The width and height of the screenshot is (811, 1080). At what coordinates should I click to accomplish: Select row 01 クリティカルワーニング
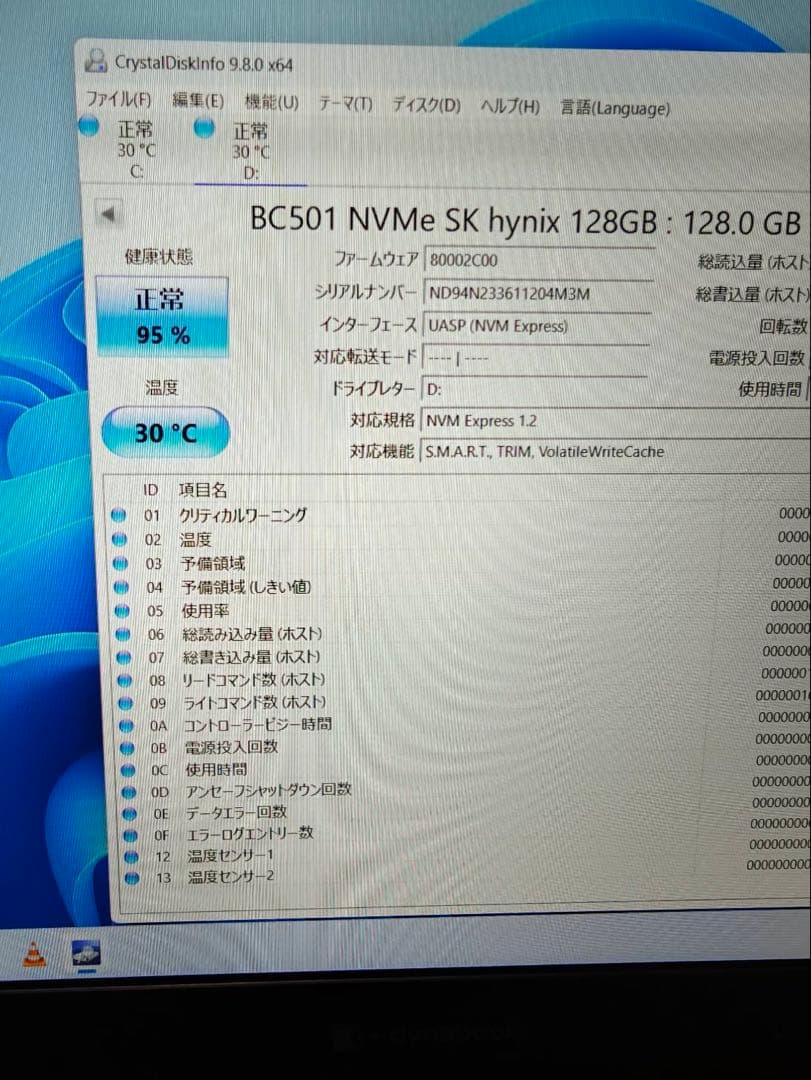click(460, 515)
